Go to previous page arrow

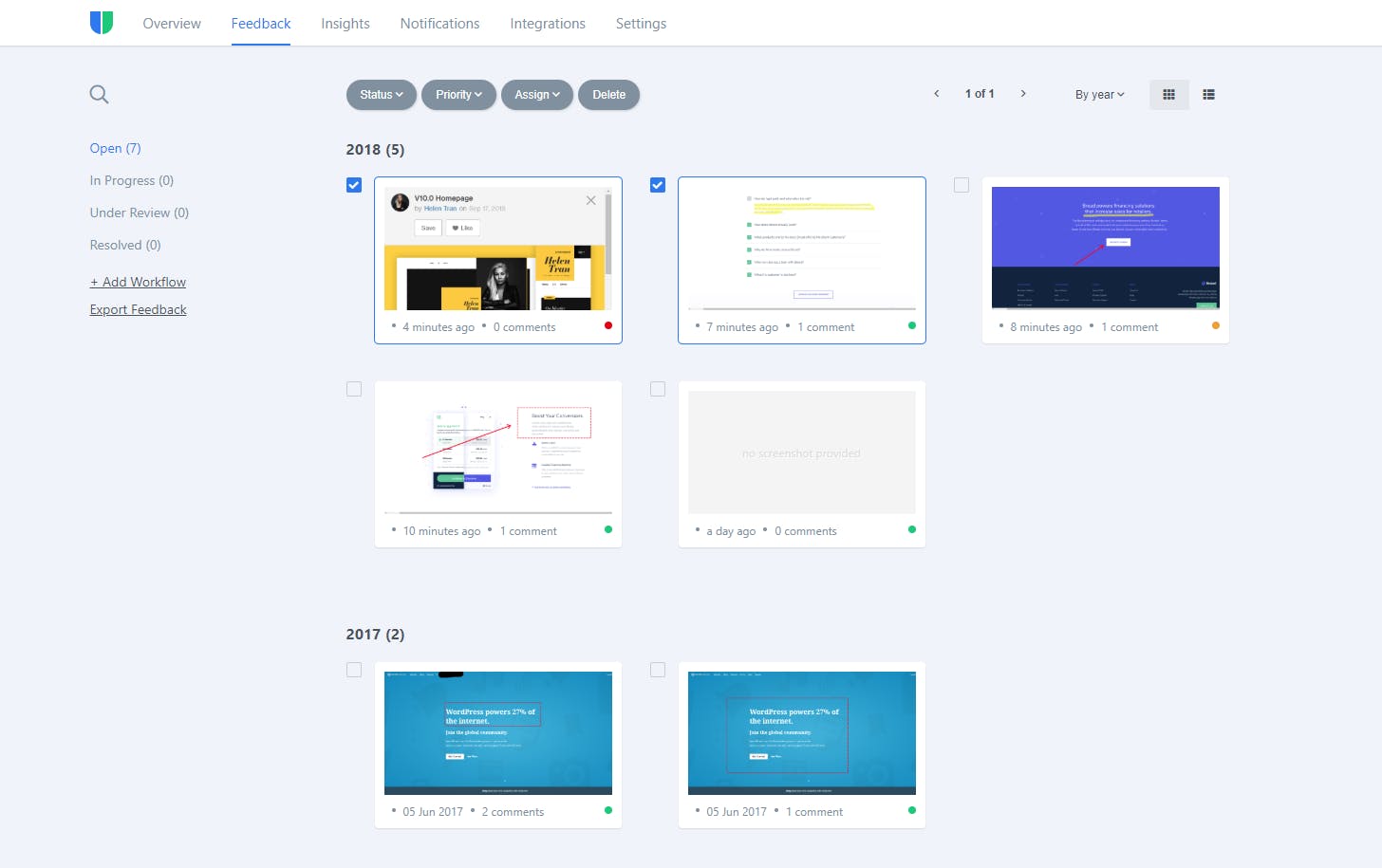coord(937,93)
